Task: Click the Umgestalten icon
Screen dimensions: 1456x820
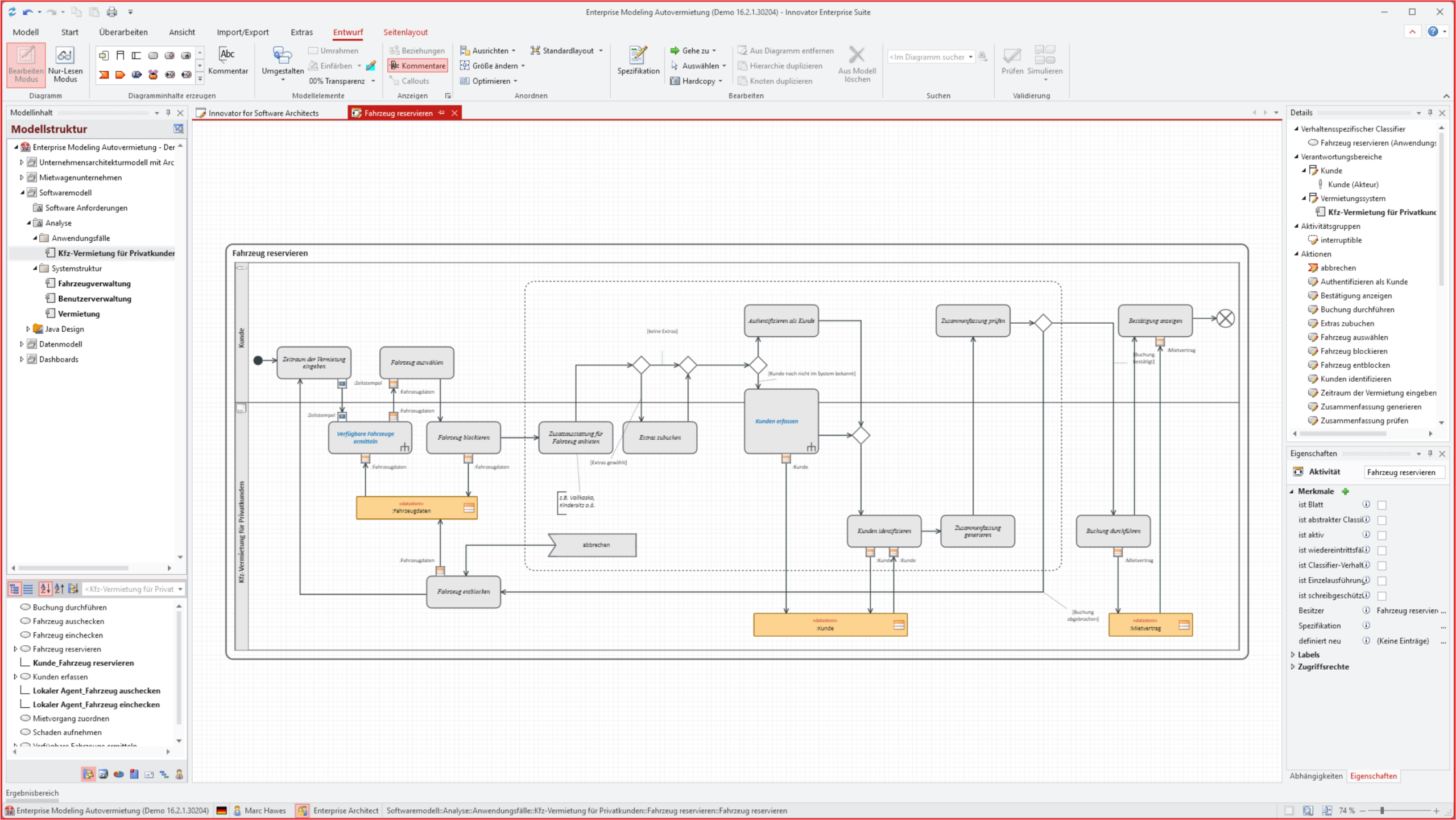Action: pos(282,56)
